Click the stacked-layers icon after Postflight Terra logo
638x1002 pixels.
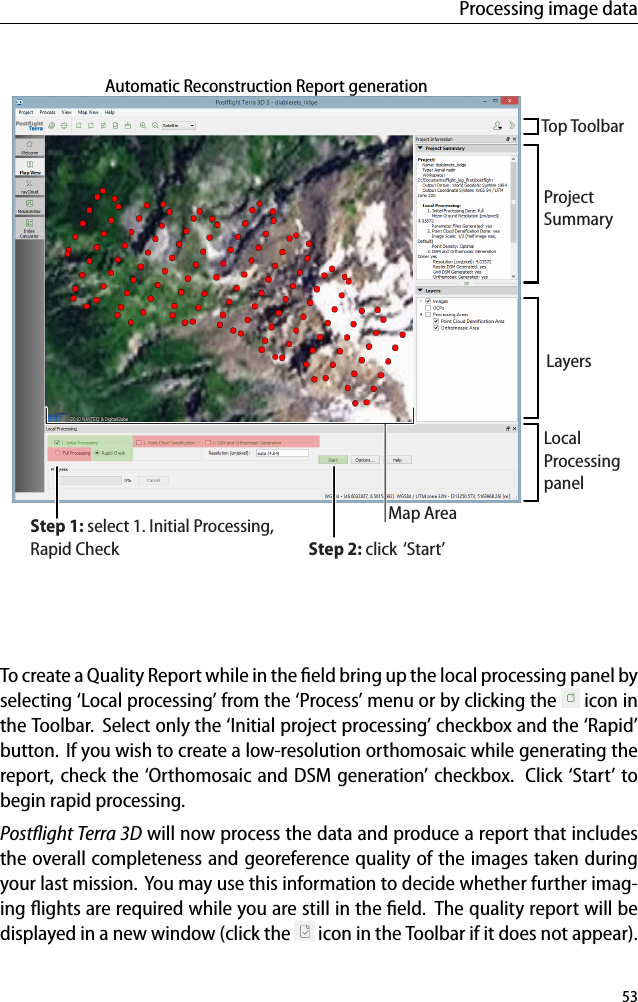coord(52,126)
